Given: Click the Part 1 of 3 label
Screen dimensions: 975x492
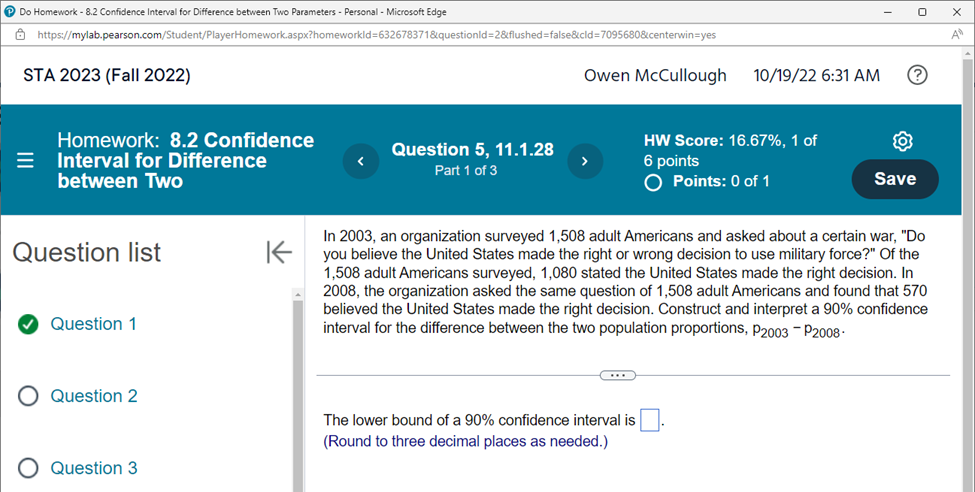Looking at the screenshot, I should point(466,170).
